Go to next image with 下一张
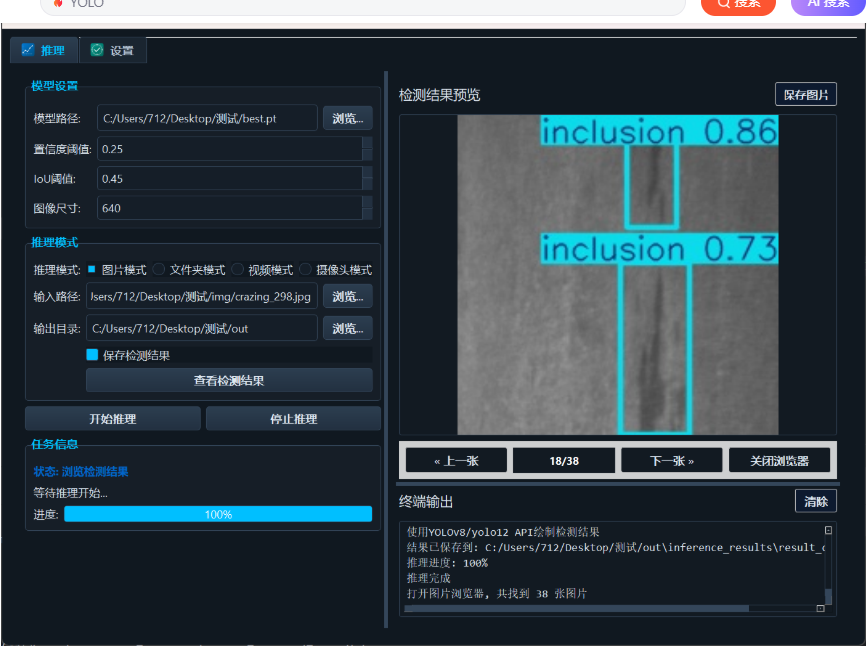The height and width of the screenshot is (647, 867). pyautogui.click(x=671, y=460)
